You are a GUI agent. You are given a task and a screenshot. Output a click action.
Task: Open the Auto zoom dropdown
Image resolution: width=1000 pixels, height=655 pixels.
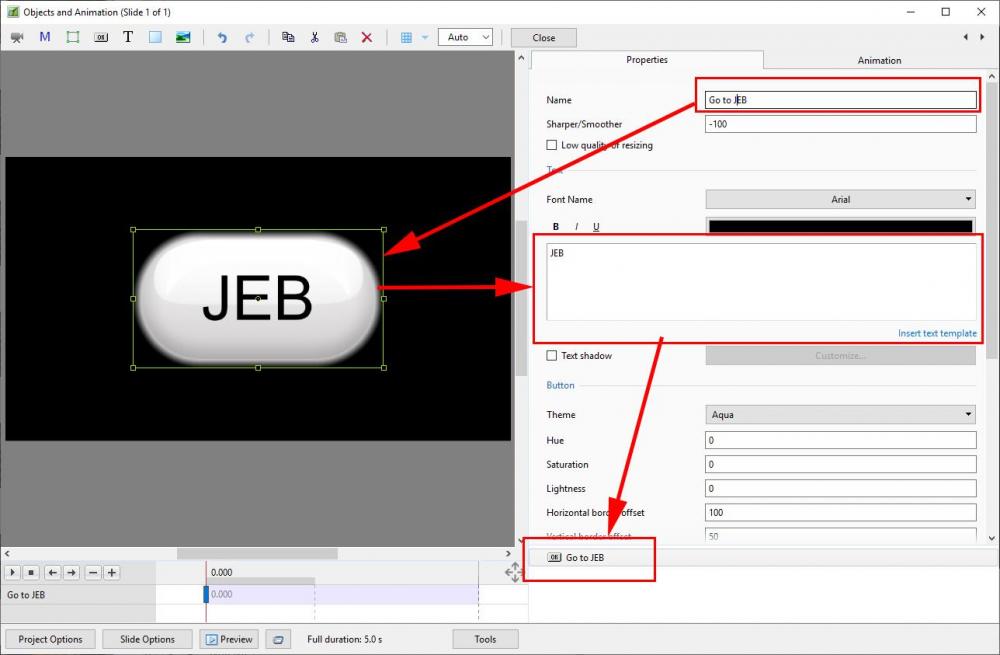(469, 37)
